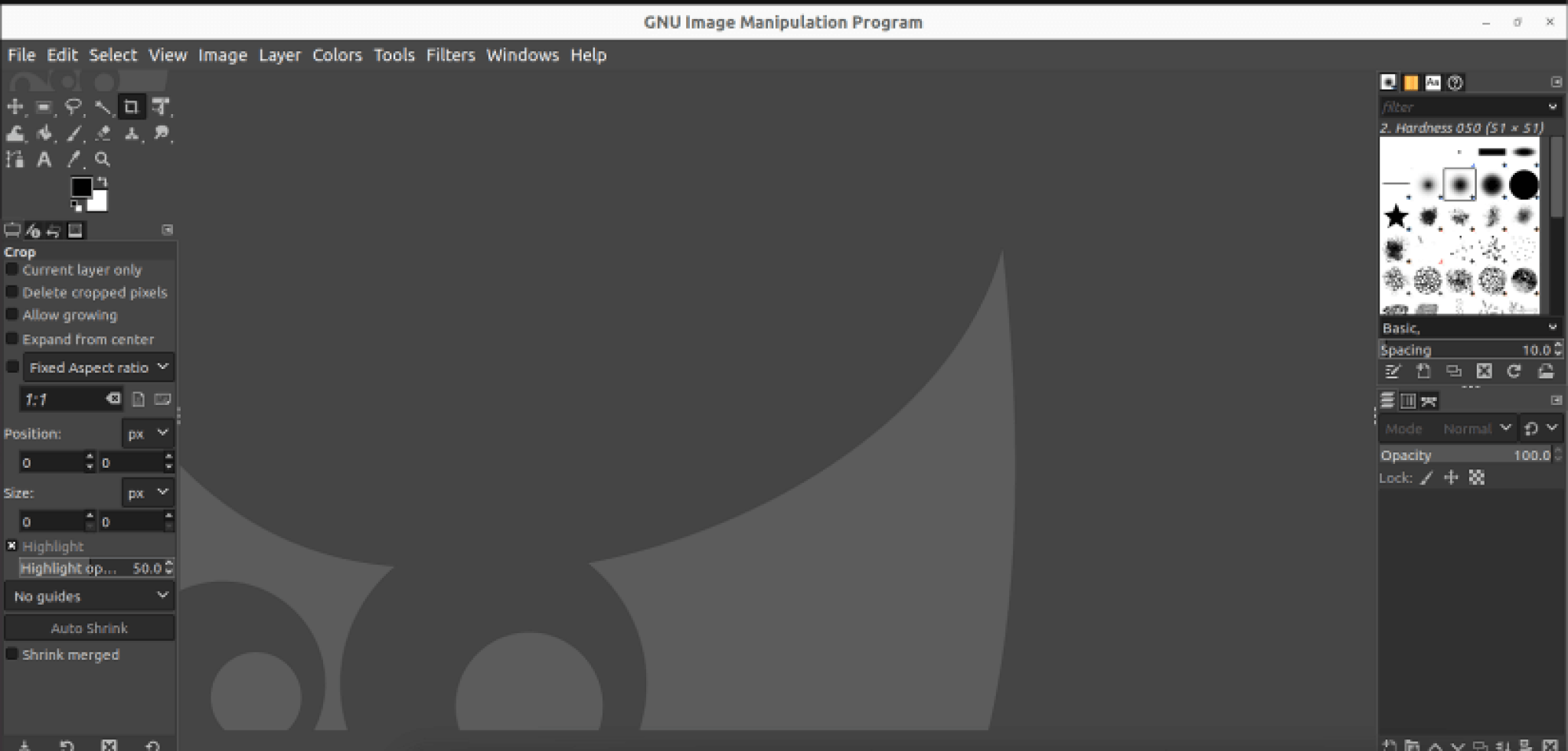Click the Auto Shrink button

pyautogui.click(x=89, y=628)
